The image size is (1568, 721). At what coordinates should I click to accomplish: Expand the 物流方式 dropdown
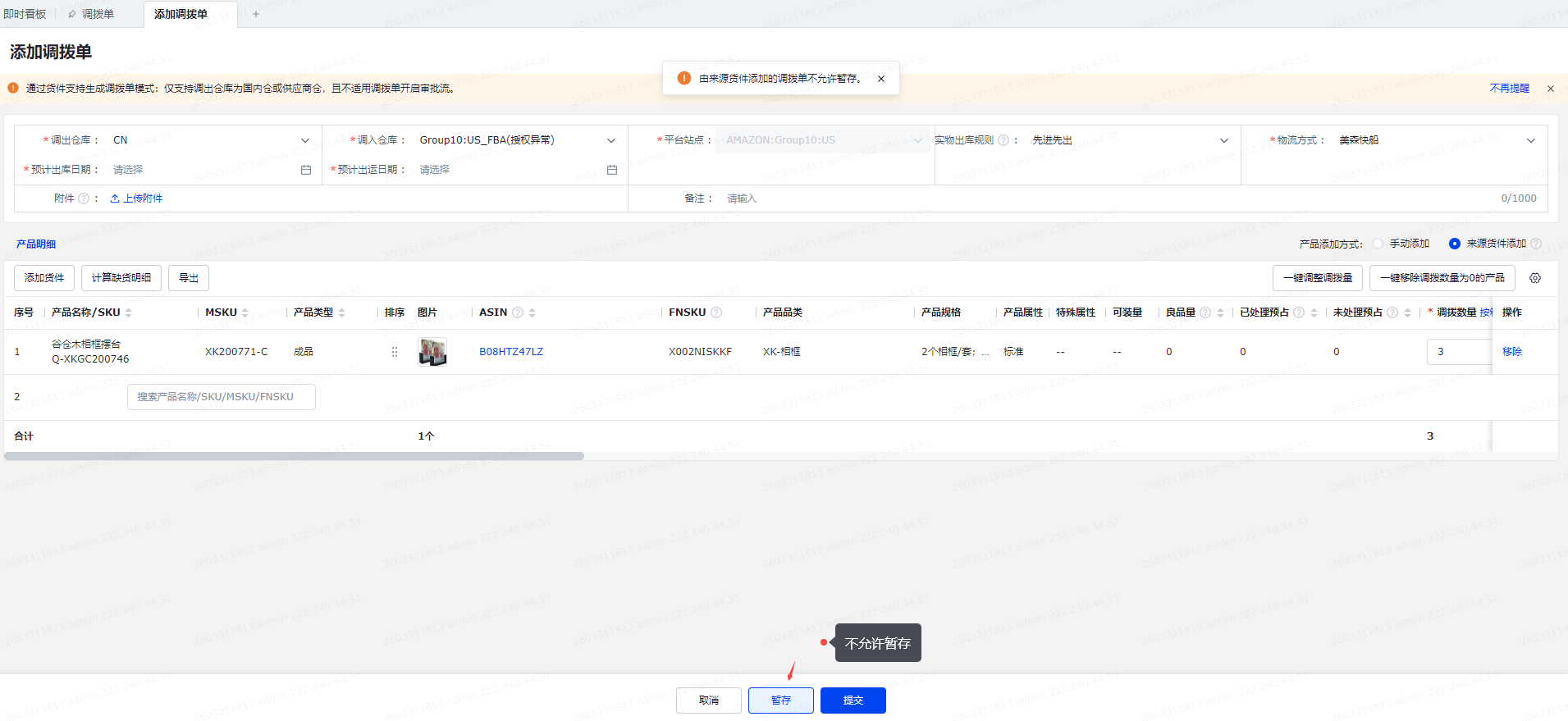pos(1530,140)
